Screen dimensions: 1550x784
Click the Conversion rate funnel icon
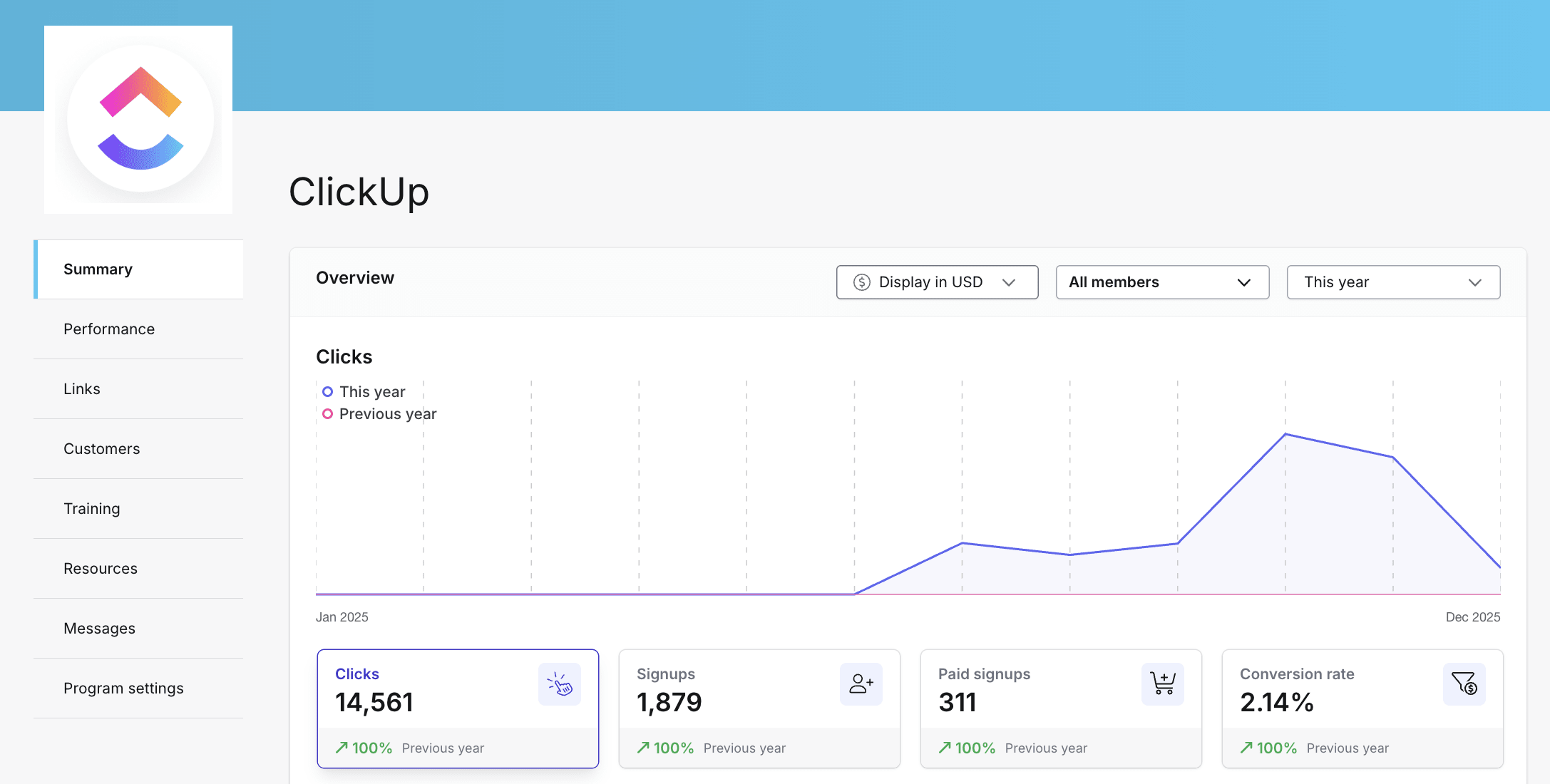pos(1464,684)
